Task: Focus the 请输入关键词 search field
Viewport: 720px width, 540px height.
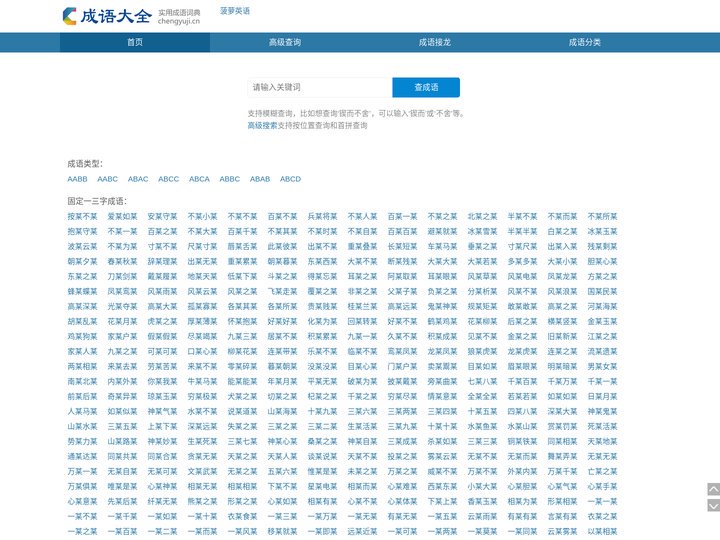Action: (320, 87)
